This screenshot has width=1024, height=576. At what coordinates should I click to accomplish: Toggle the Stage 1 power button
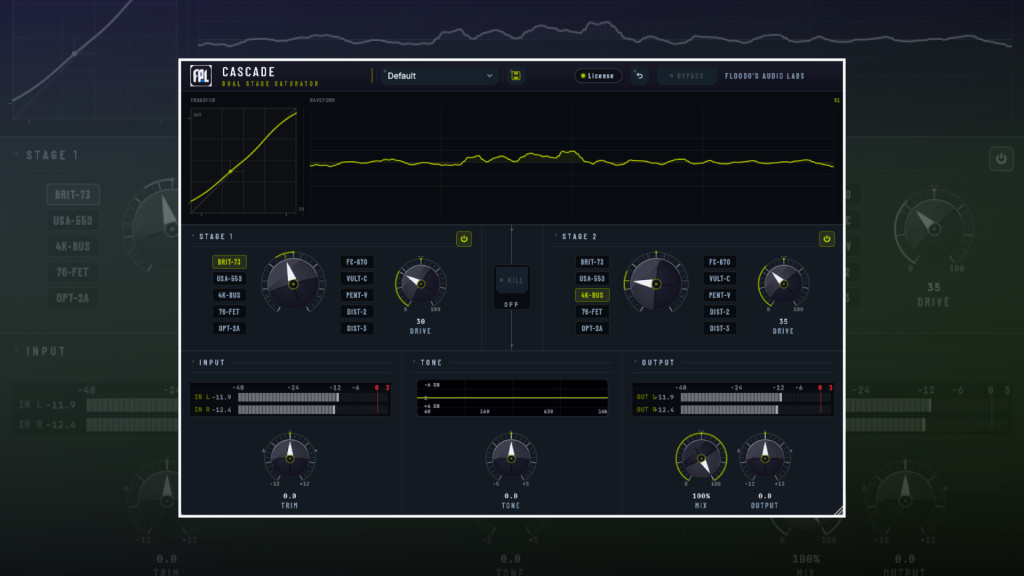pyautogui.click(x=464, y=239)
